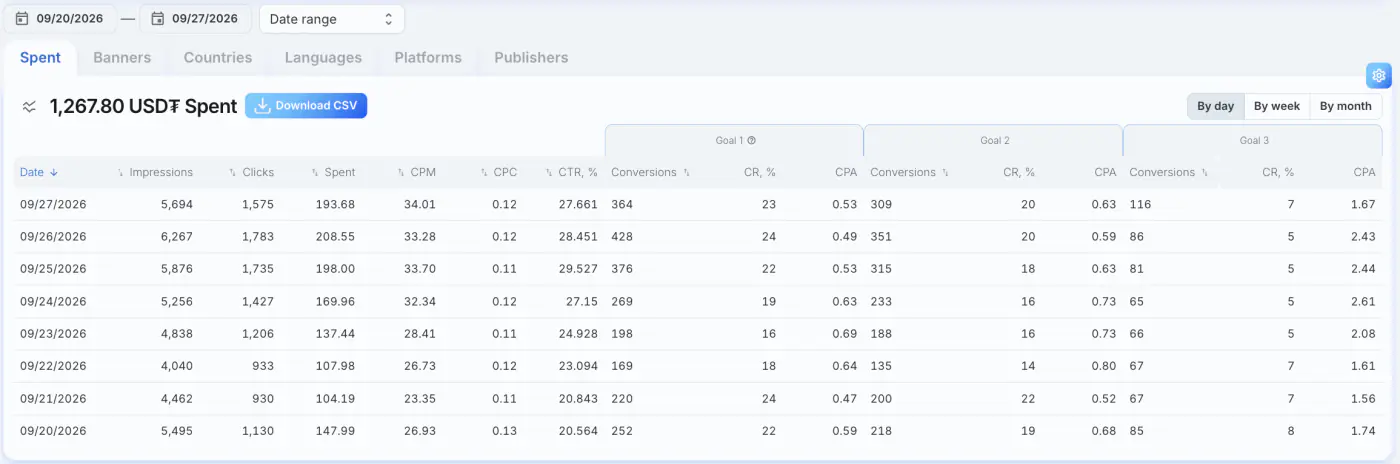Click the end date calendar icon
1400x464 pixels.
(157, 18)
